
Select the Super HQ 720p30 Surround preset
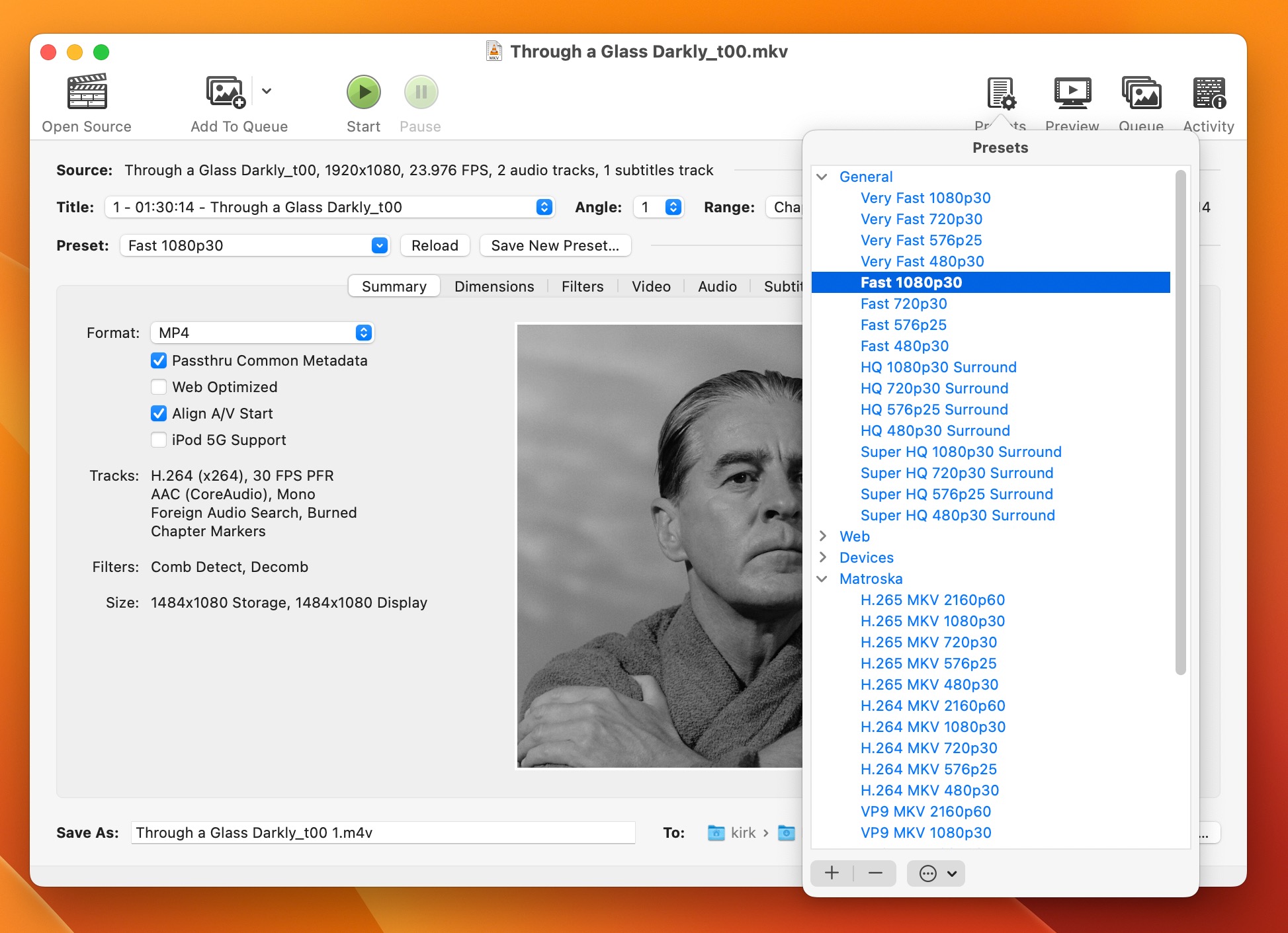[x=957, y=473]
